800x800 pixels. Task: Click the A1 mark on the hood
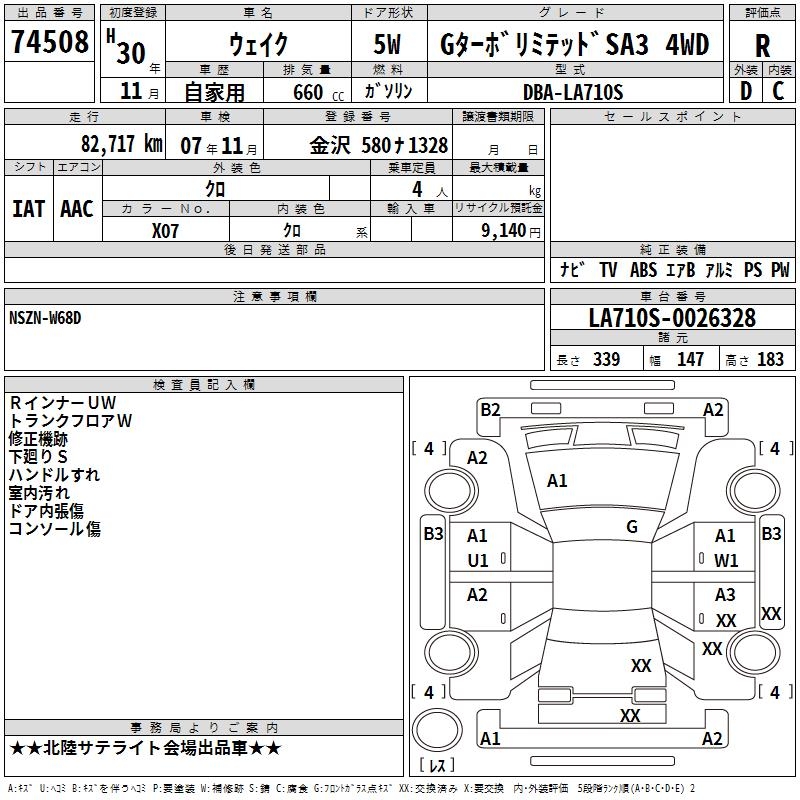coord(557,481)
